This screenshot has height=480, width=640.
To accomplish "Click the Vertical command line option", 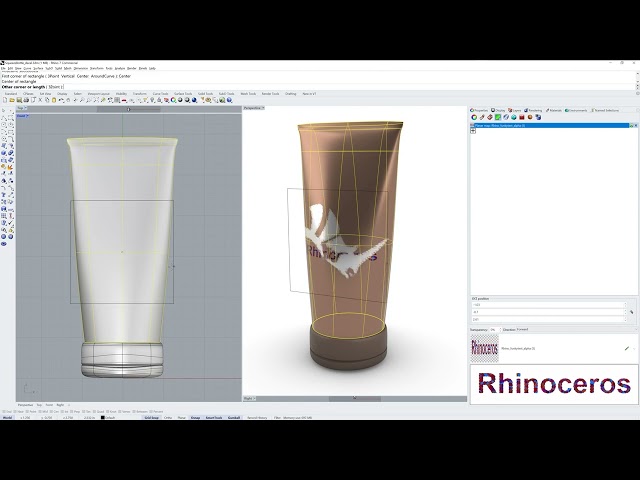I will pos(68,76).
